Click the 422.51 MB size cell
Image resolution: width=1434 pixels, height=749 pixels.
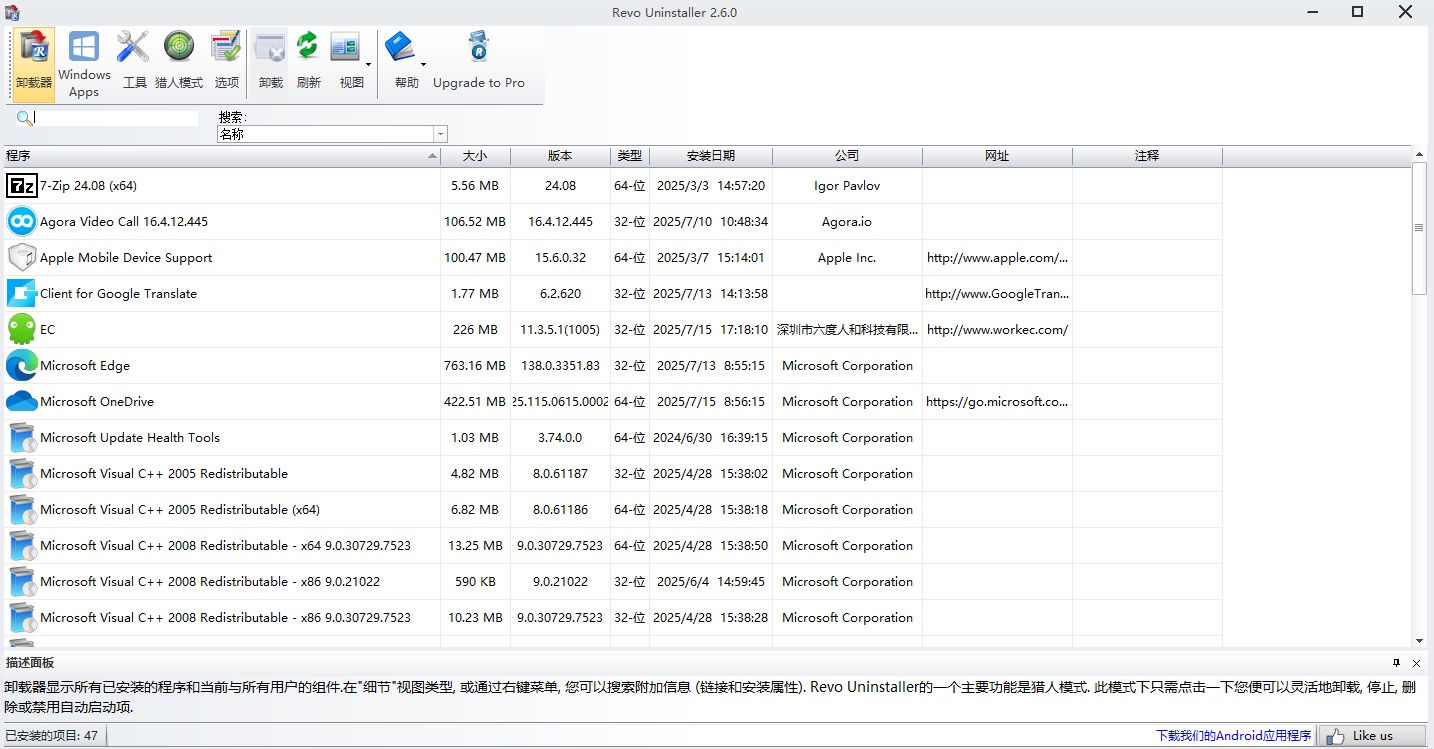pyautogui.click(x=475, y=402)
